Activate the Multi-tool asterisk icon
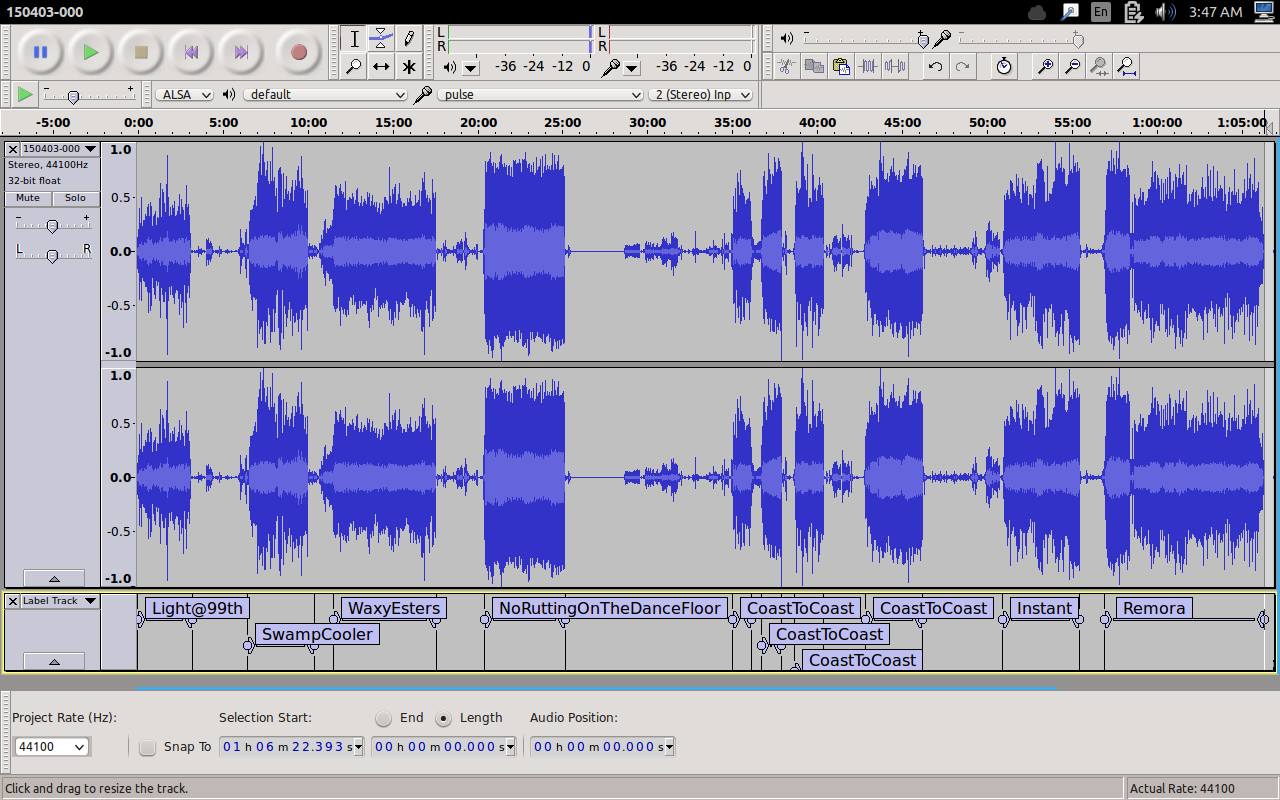Screen dimensions: 1280x800 (409, 67)
